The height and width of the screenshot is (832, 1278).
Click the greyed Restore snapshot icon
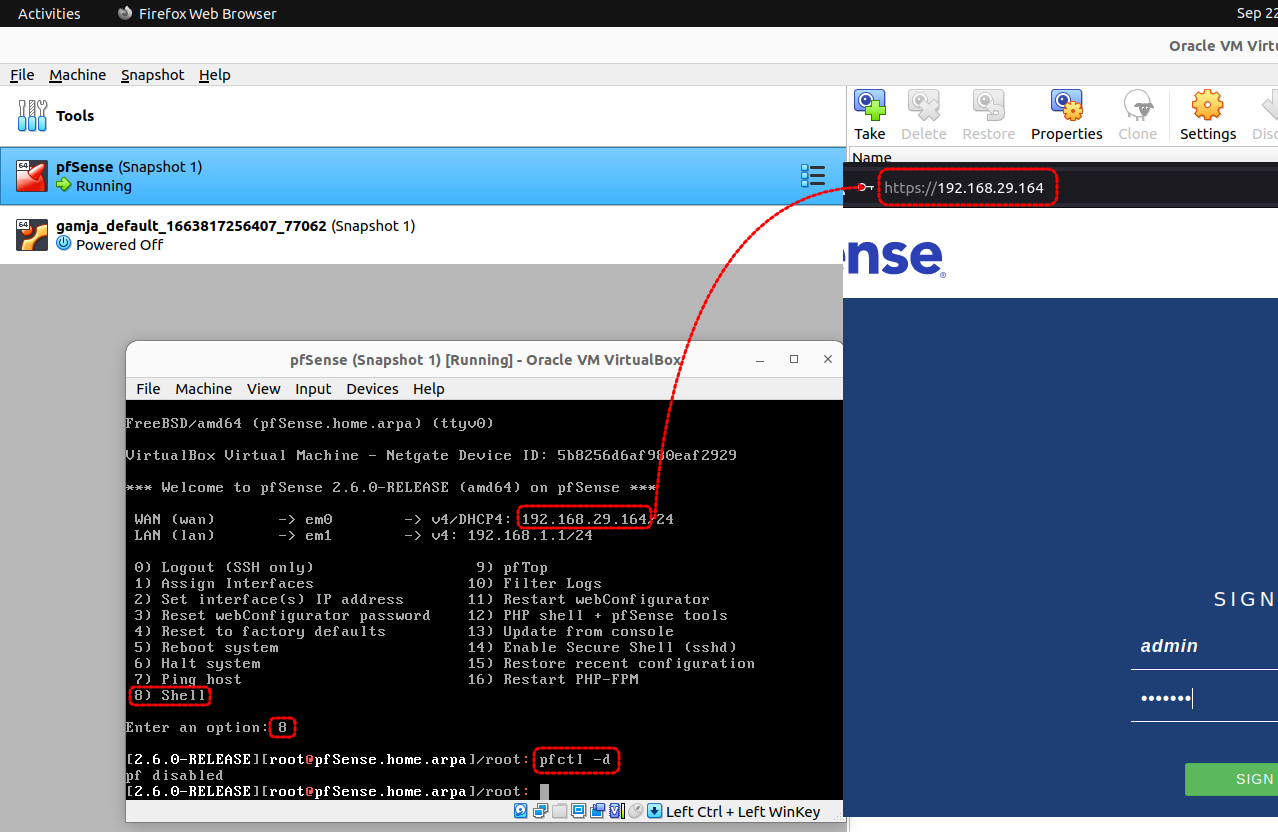988,105
